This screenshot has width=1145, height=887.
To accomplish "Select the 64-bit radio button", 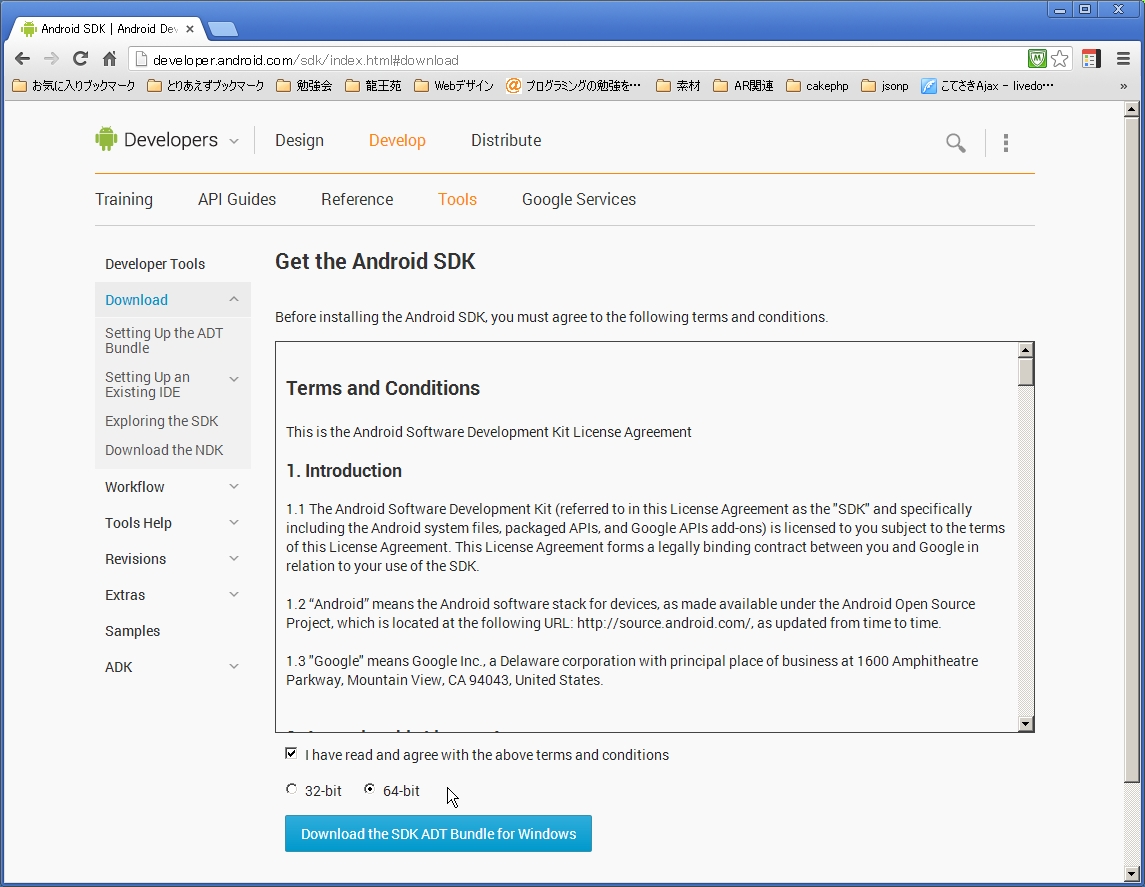I will [x=369, y=789].
